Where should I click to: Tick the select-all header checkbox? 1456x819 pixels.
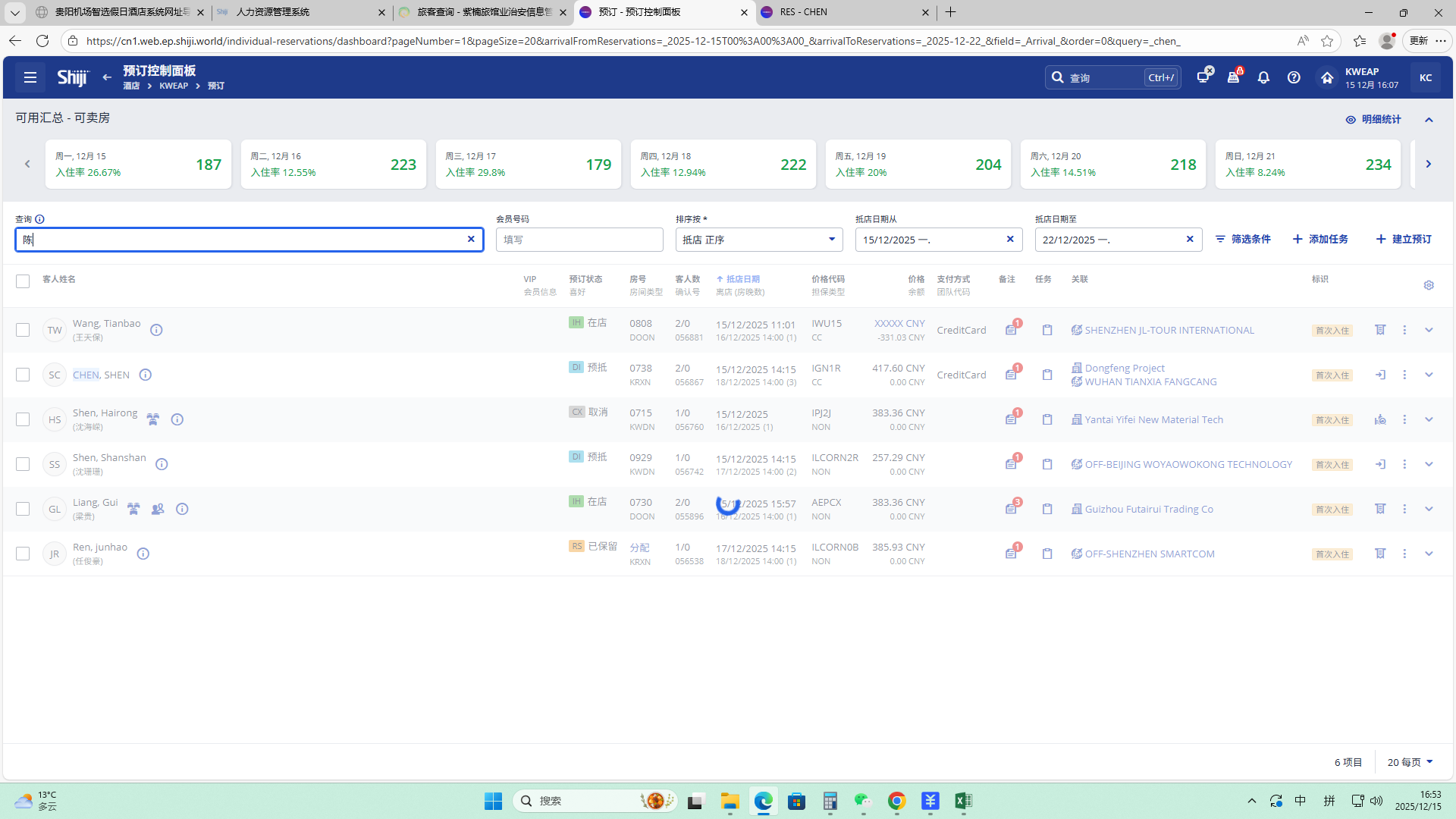pyautogui.click(x=23, y=281)
